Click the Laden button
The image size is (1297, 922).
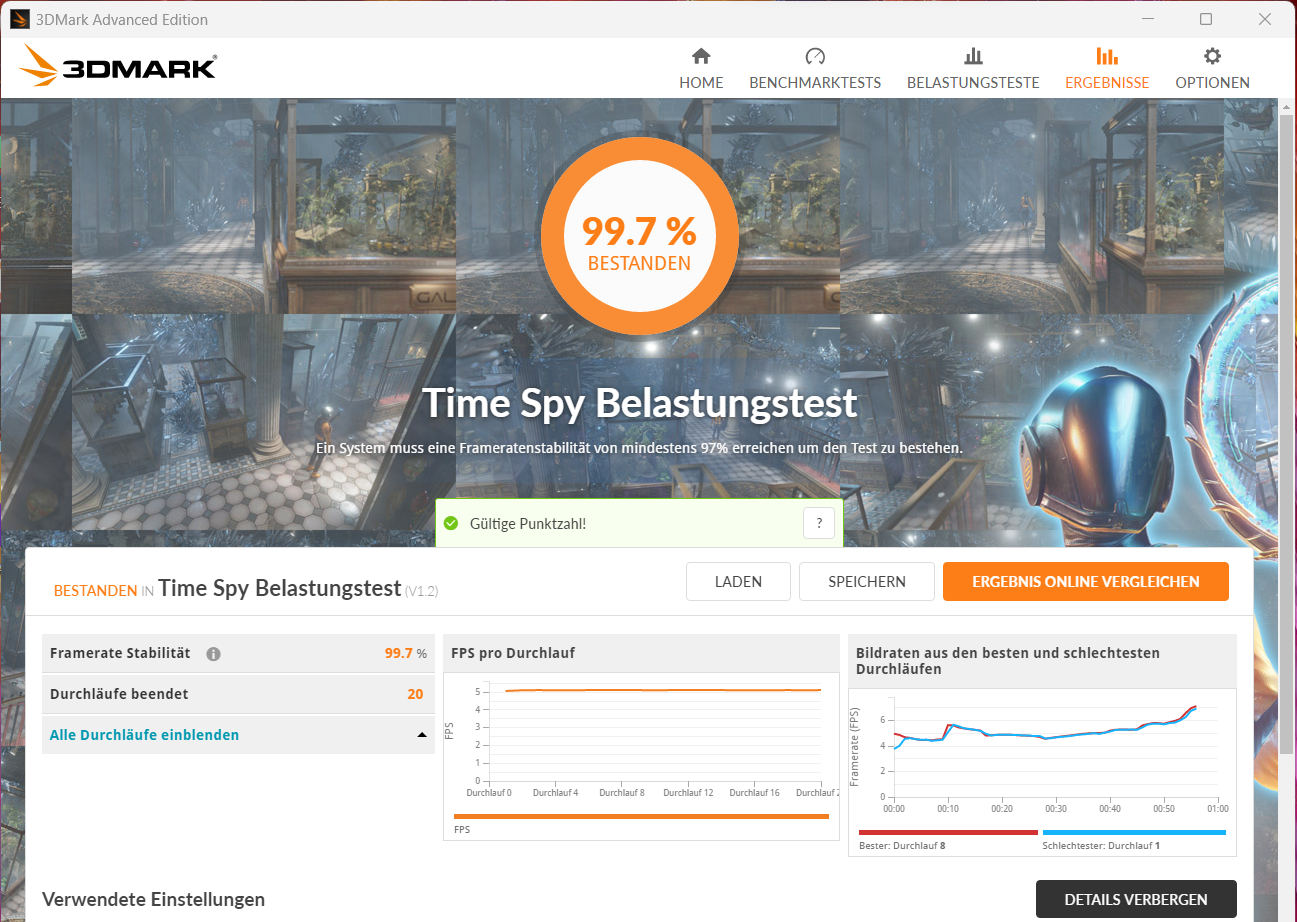point(738,581)
